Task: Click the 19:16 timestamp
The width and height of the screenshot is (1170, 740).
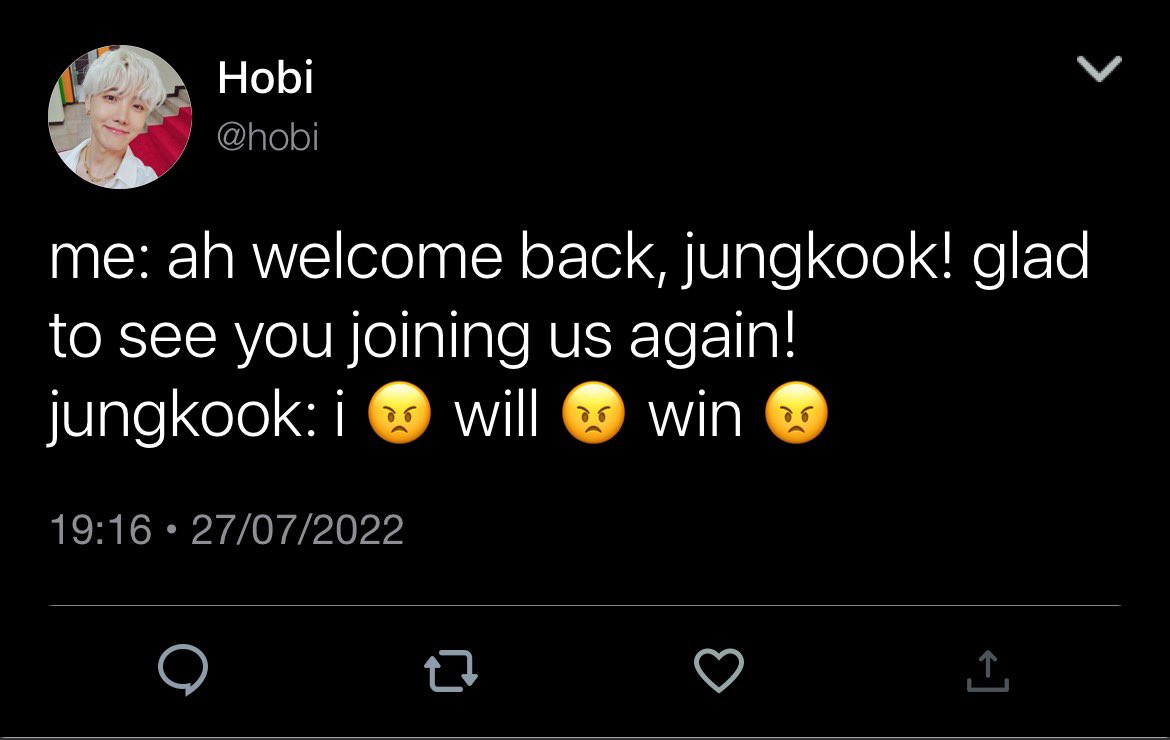Action: coord(101,530)
